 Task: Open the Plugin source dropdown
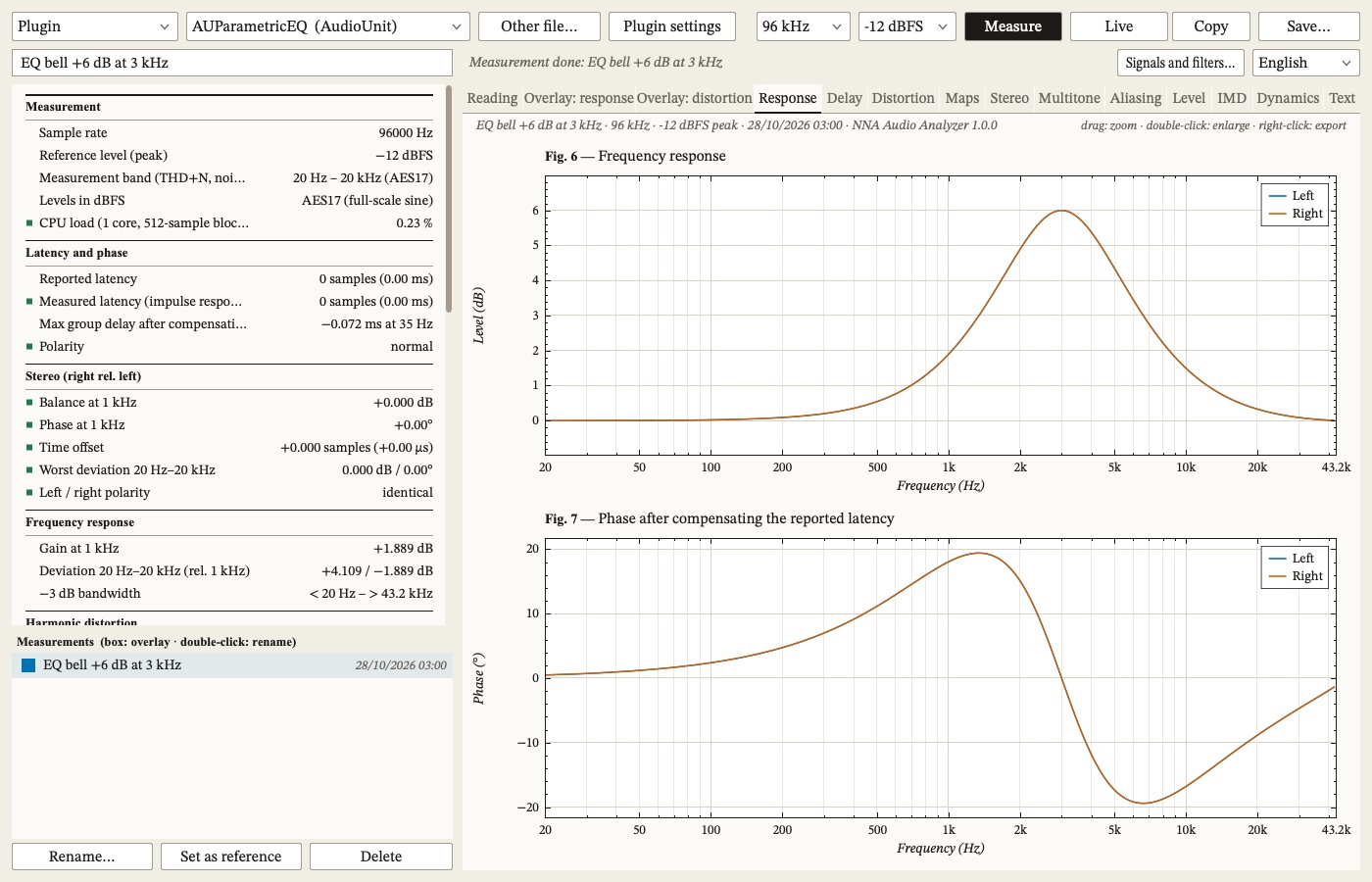click(95, 26)
